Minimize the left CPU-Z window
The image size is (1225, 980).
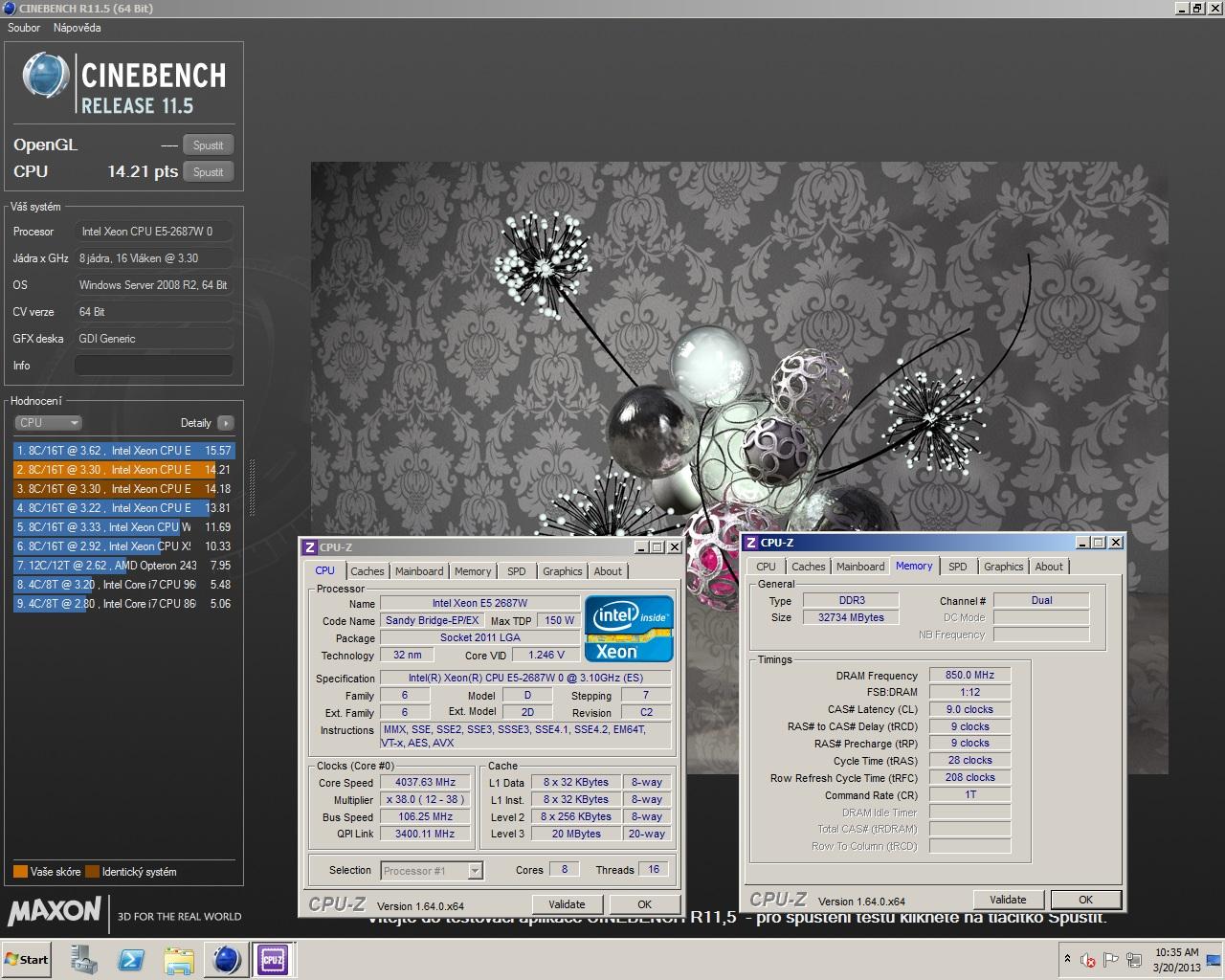click(x=642, y=547)
